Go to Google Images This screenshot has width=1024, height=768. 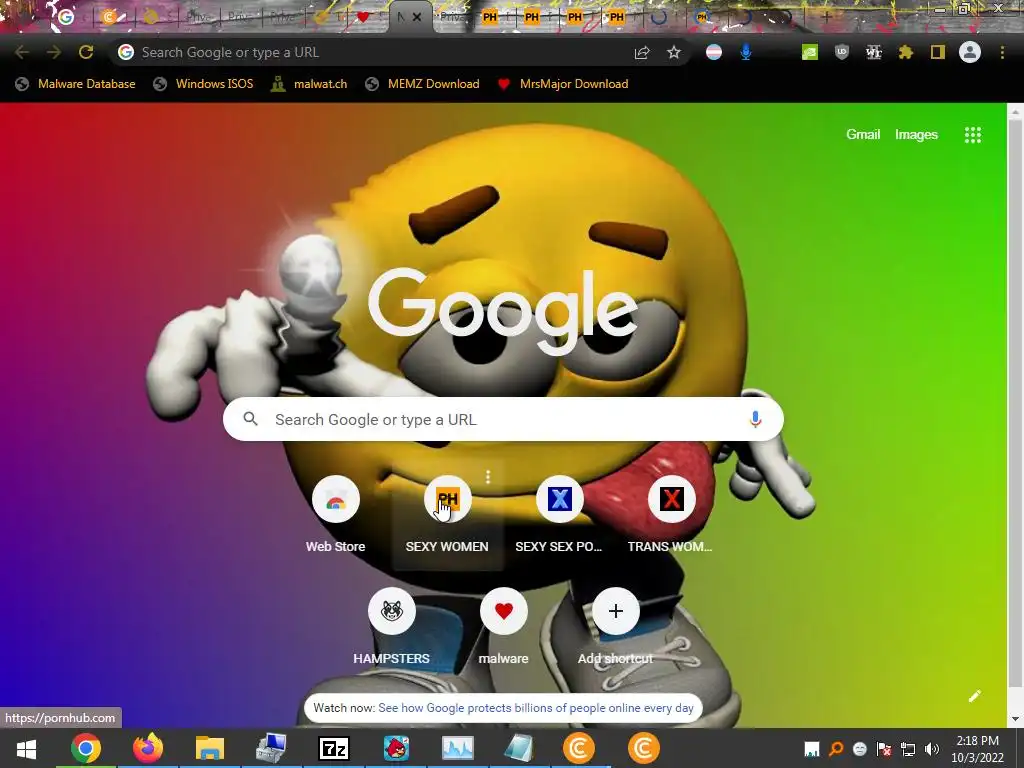(x=916, y=135)
